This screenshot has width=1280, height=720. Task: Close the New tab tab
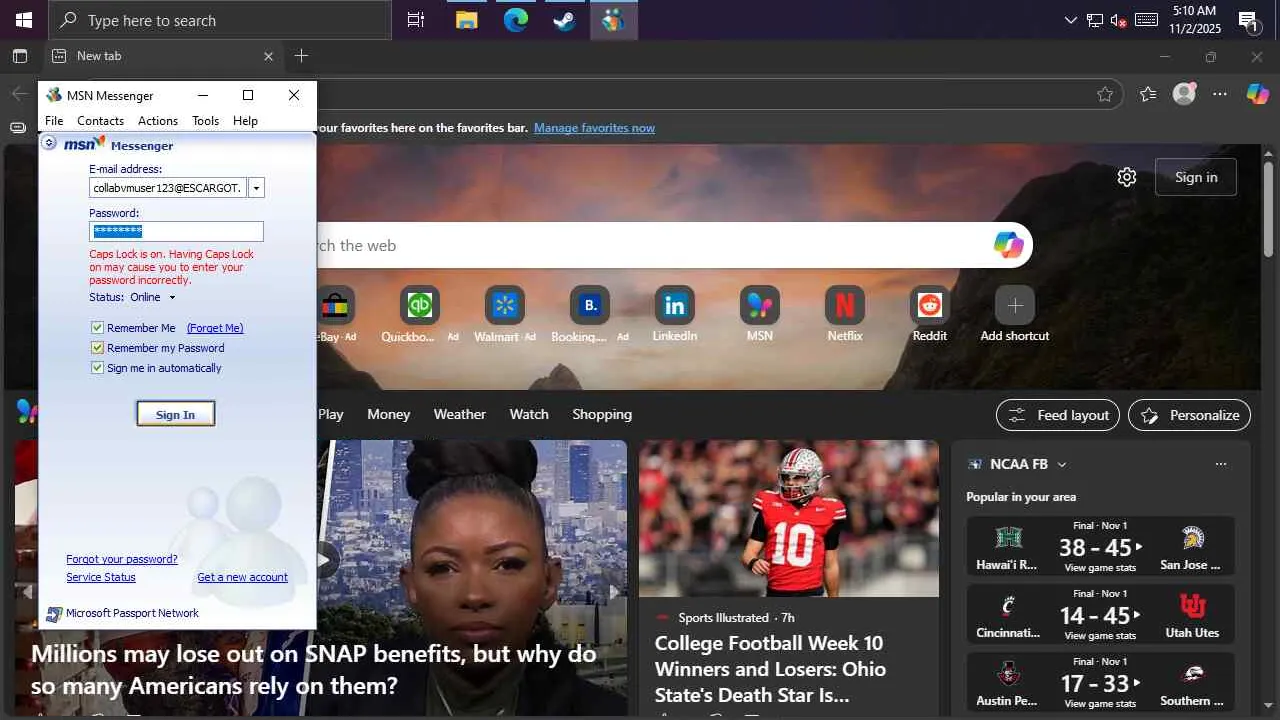click(268, 56)
